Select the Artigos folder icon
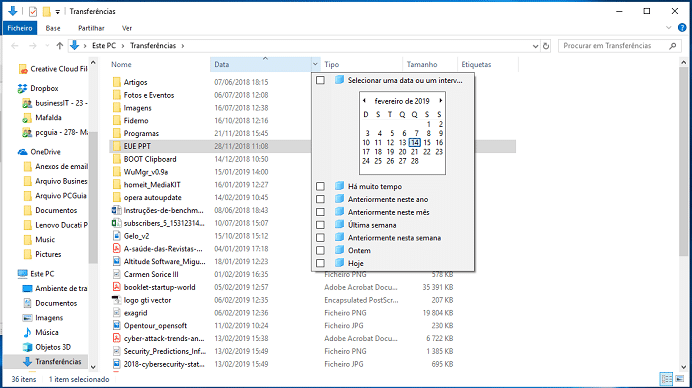 117,82
